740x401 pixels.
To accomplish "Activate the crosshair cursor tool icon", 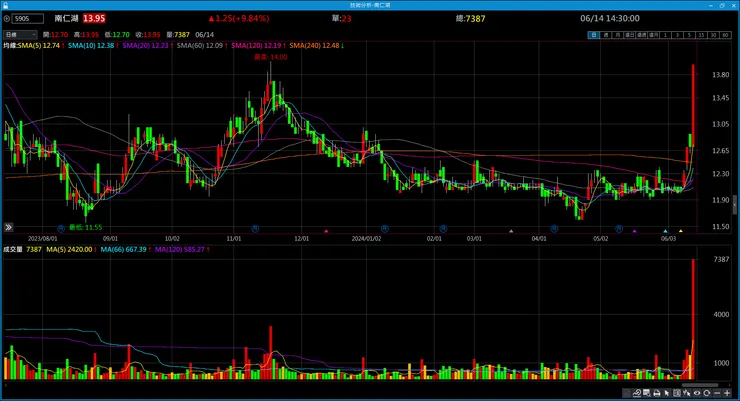I will coord(687,393).
